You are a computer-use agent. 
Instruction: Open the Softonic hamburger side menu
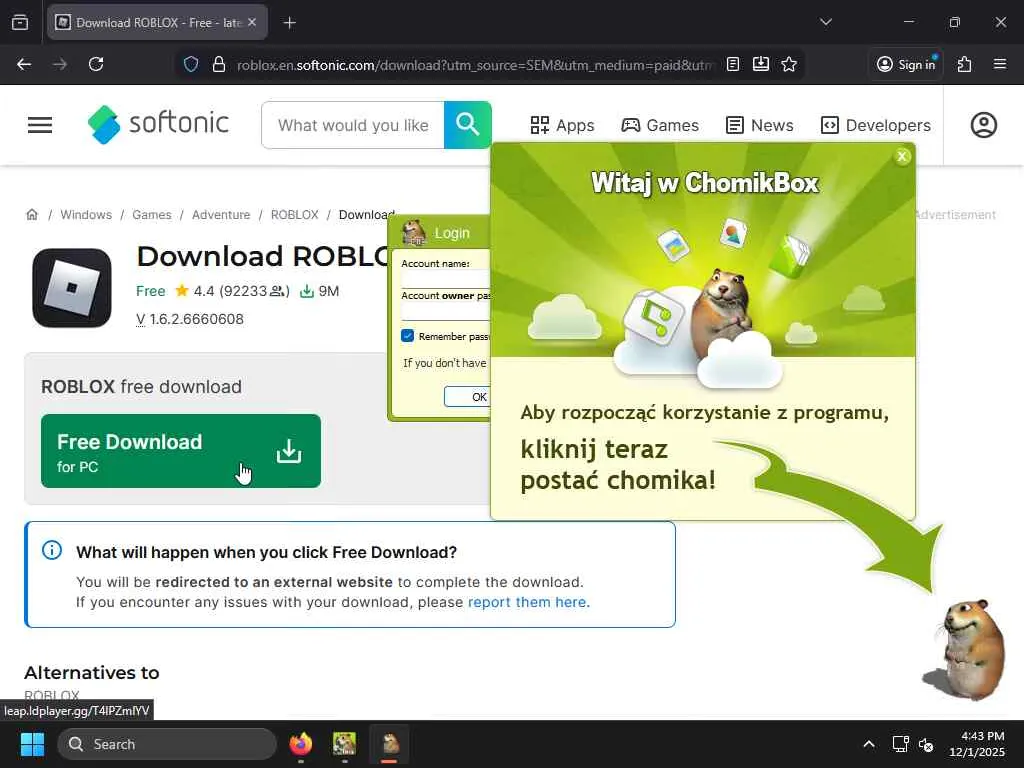[40, 125]
